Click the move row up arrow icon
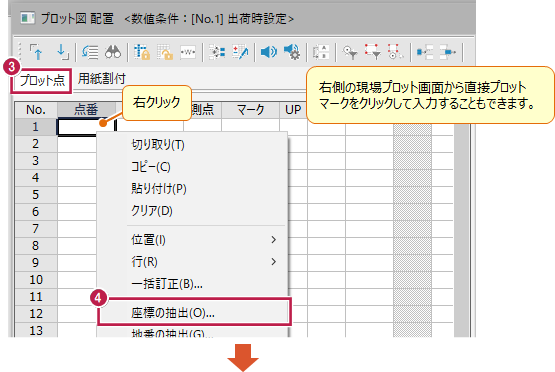The image size is (555, 372). (x=36, y=52)
